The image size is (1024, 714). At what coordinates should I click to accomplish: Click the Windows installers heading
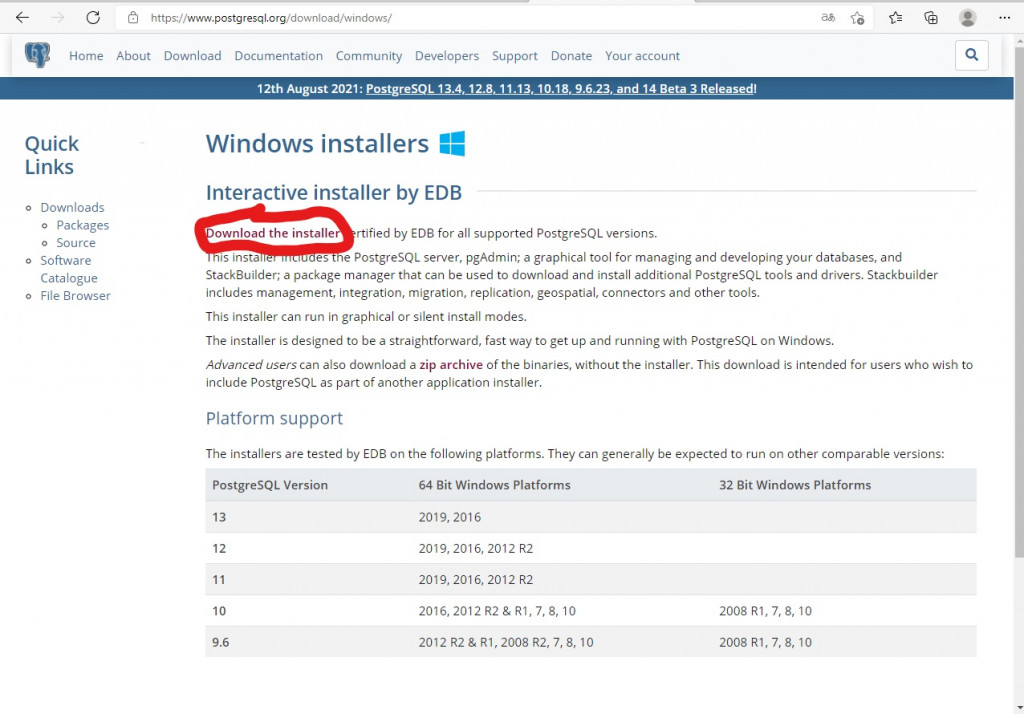coord(317,144)
